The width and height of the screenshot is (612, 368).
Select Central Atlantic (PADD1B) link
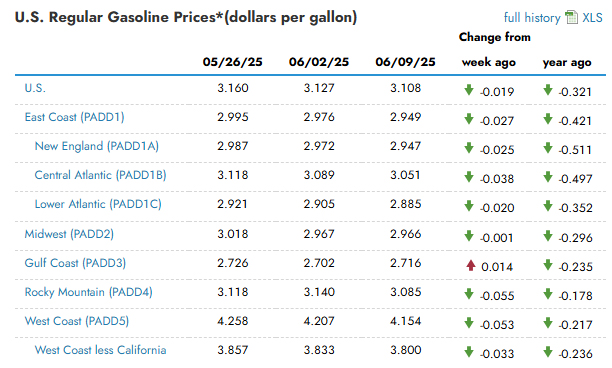pos(100,175)
